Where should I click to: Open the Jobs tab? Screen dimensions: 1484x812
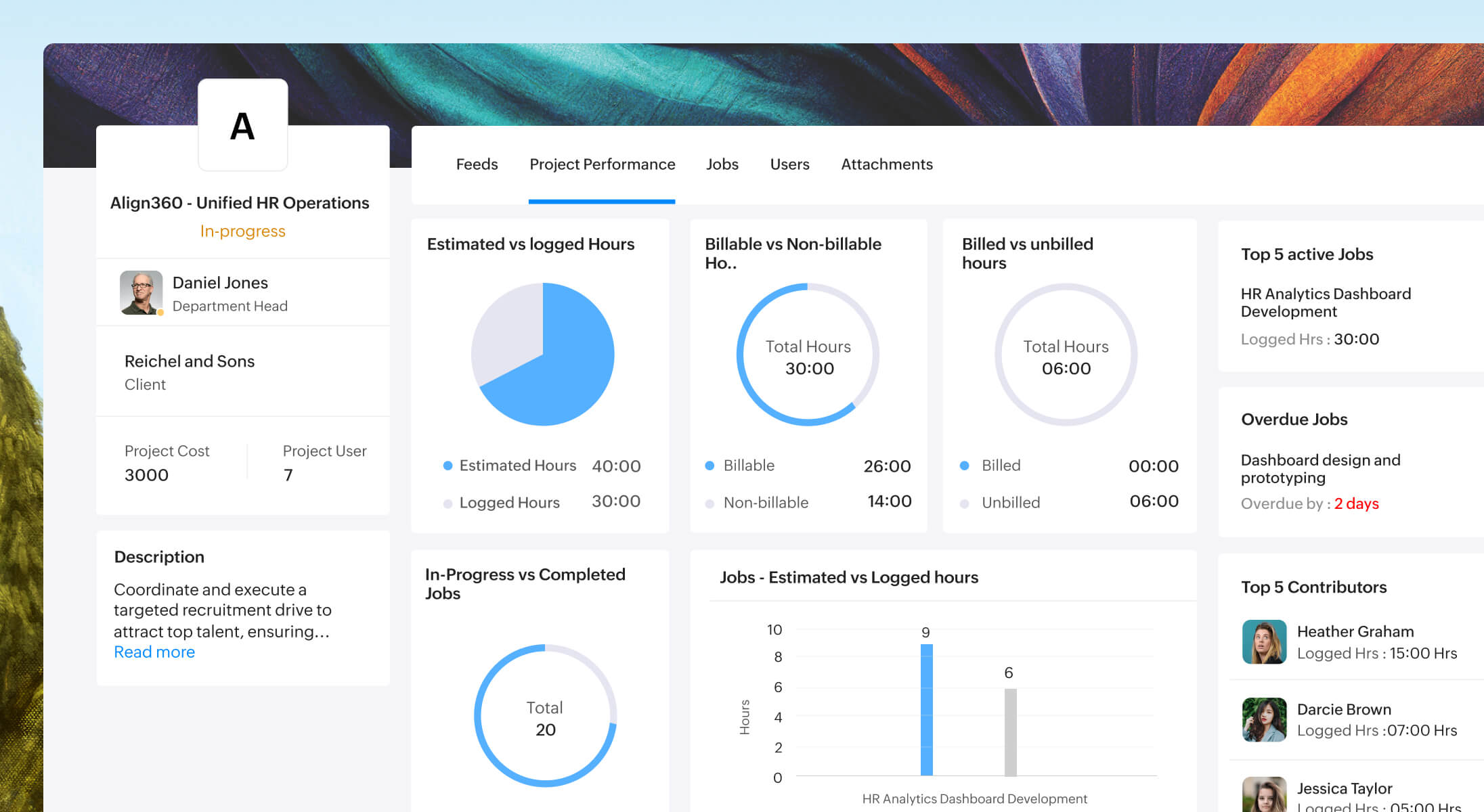pos(722,164)
